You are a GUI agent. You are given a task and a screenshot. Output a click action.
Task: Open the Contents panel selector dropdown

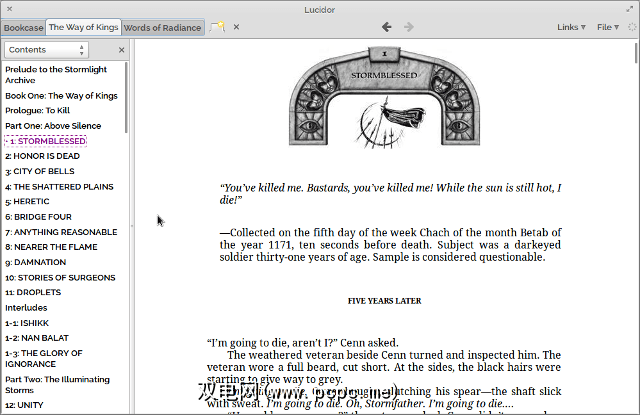pyautogui.click(x=46, y=49)
